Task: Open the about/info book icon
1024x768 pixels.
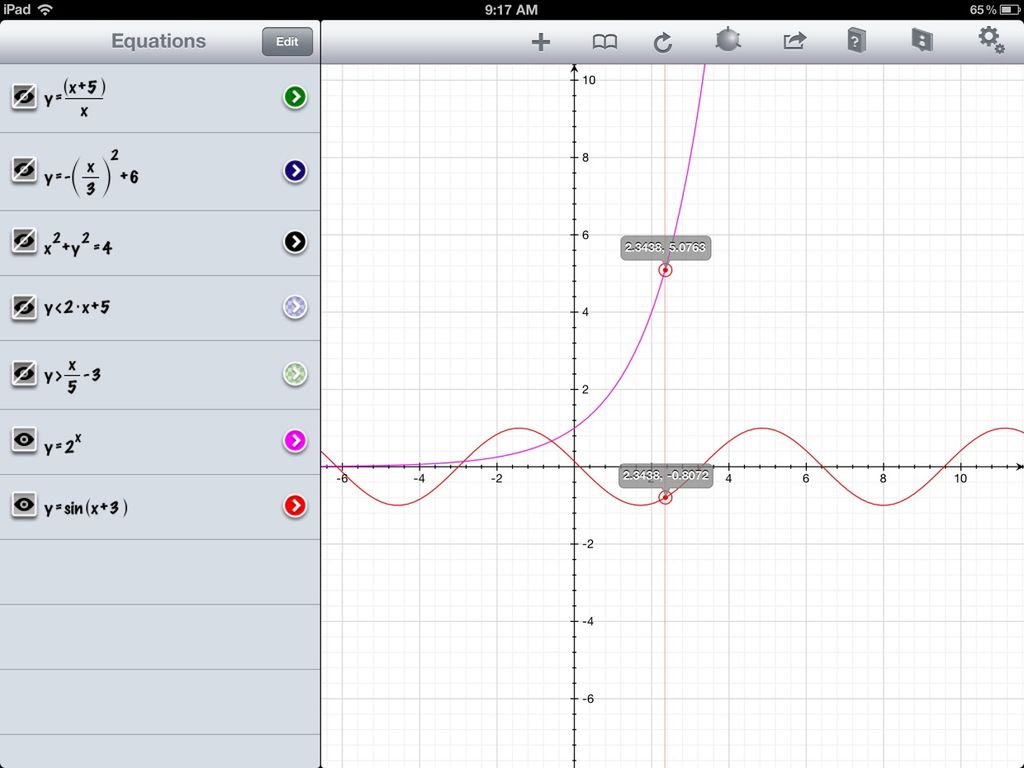Action: point(921,42)
